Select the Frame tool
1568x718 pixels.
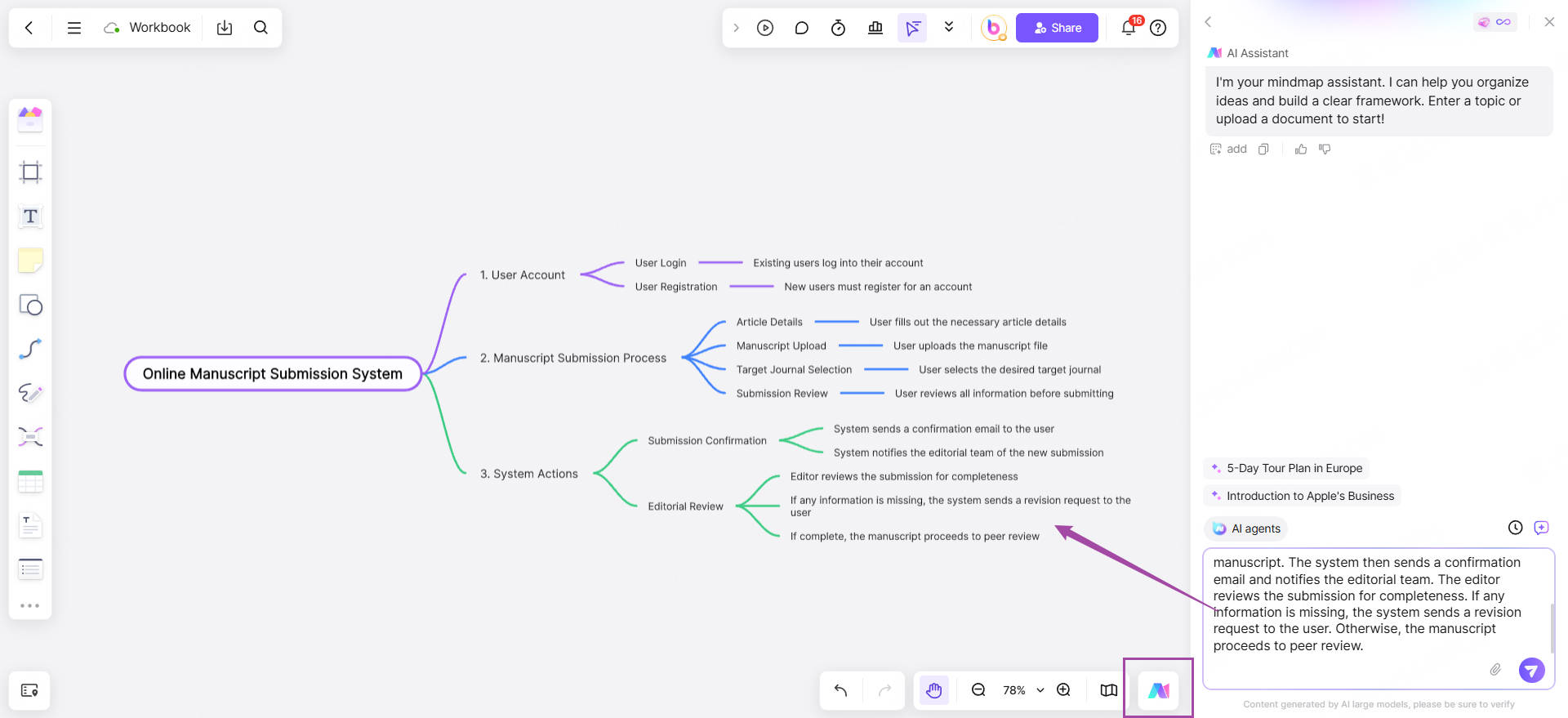coord(30,172)
